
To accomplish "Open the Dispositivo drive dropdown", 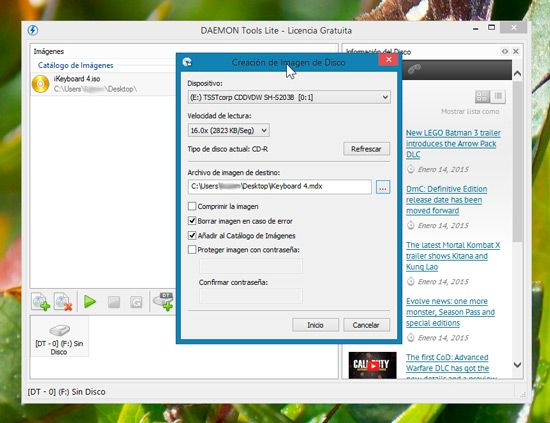I will point(289,97).
